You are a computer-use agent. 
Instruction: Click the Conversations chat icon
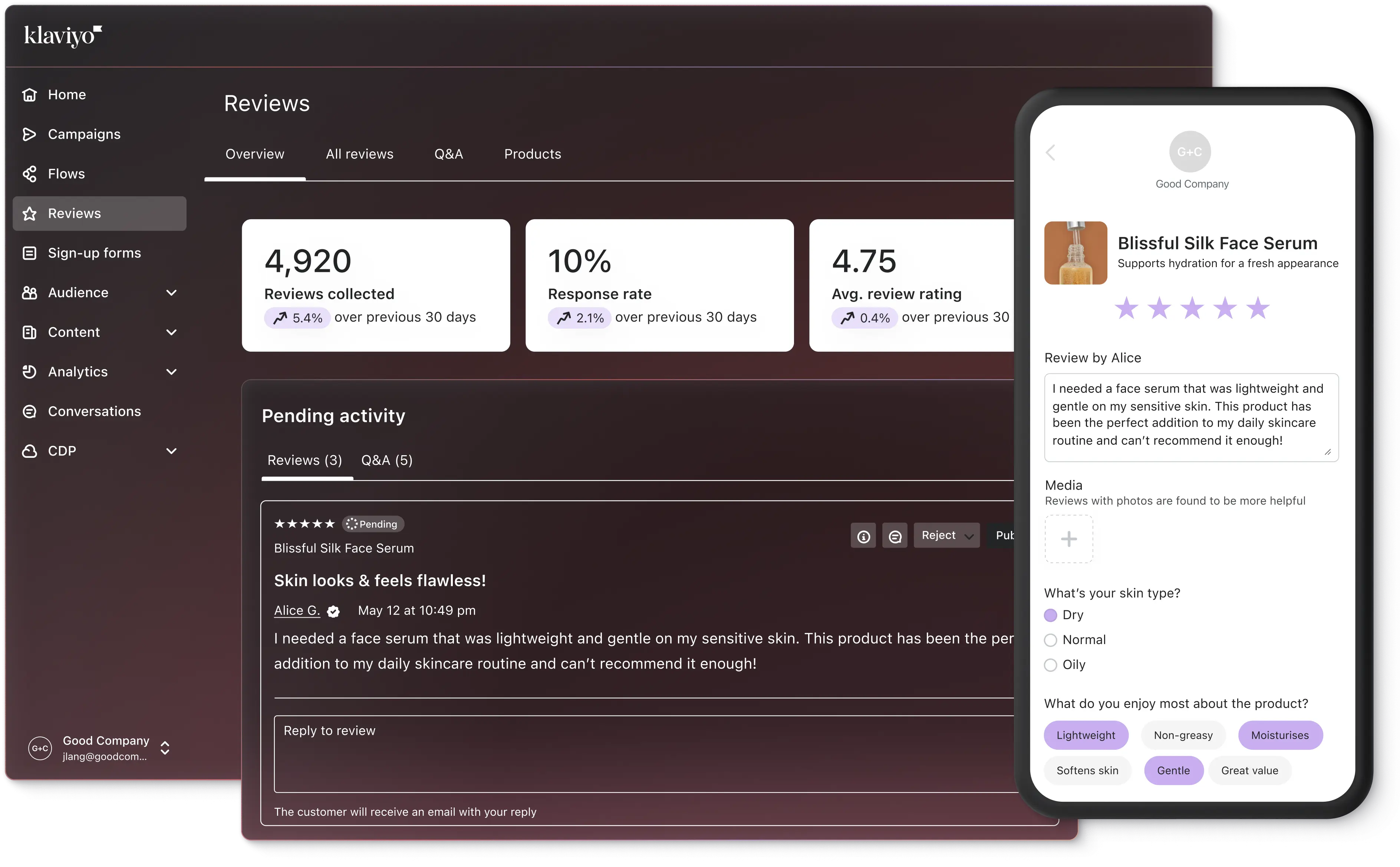pos(29,411)
